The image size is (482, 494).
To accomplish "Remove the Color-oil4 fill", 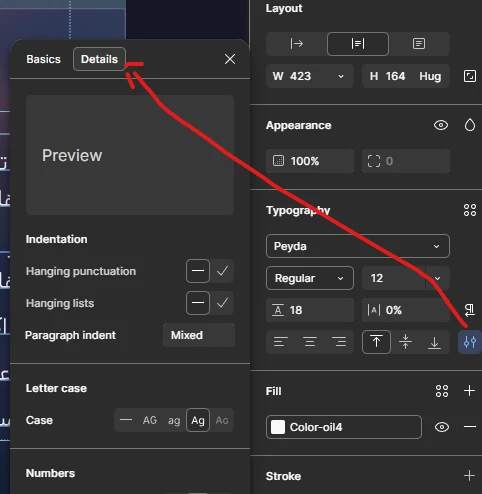I will click(x=470, y=427).
